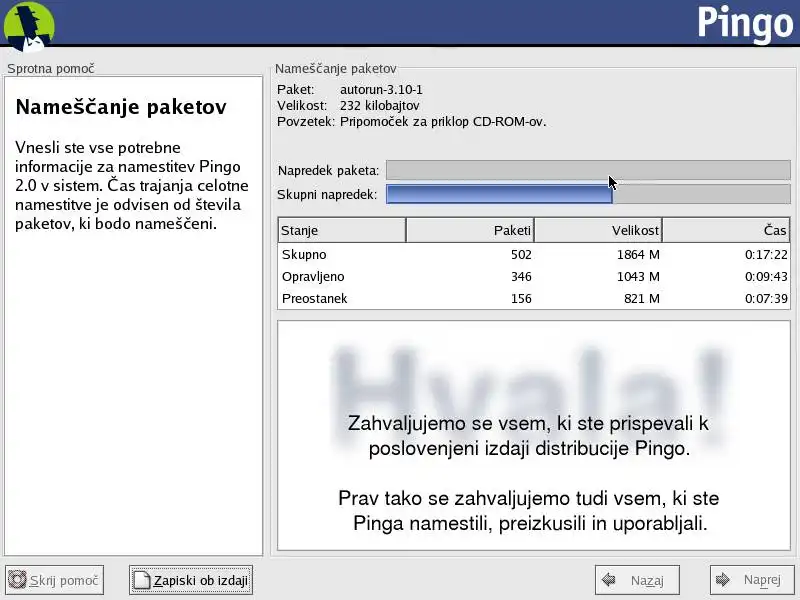800x600 pixels.
Task: Select the Stanje column header
Action: (x=342, y=230)
